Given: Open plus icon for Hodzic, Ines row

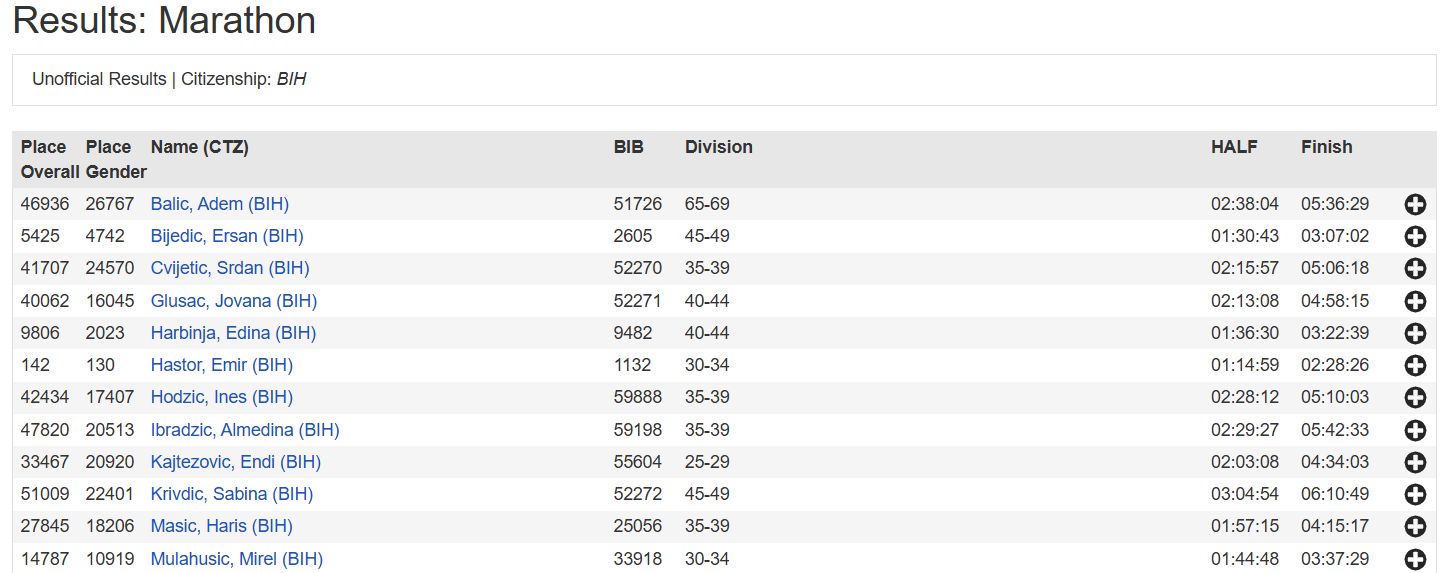Looking at the screenshot, I should coord(1415,398).
